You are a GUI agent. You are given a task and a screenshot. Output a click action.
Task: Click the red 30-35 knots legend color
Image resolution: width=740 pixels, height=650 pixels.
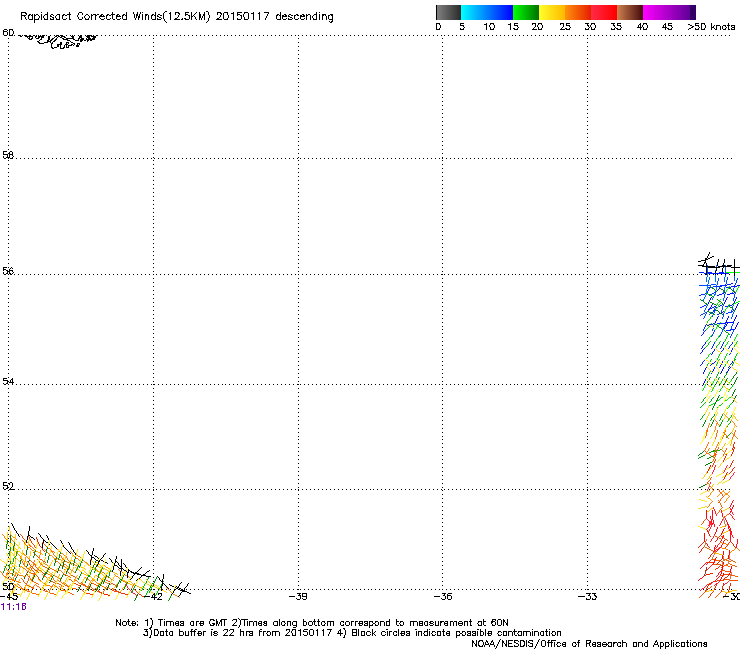tap(604, 12)
